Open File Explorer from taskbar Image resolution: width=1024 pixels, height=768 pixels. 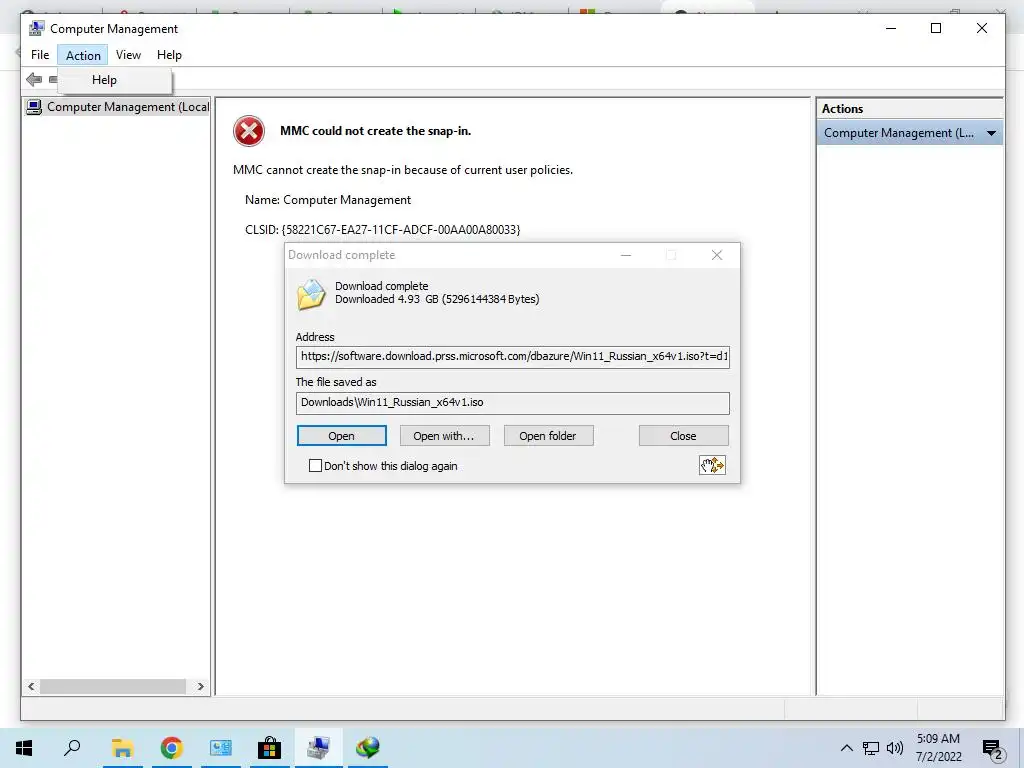(122, 748)
